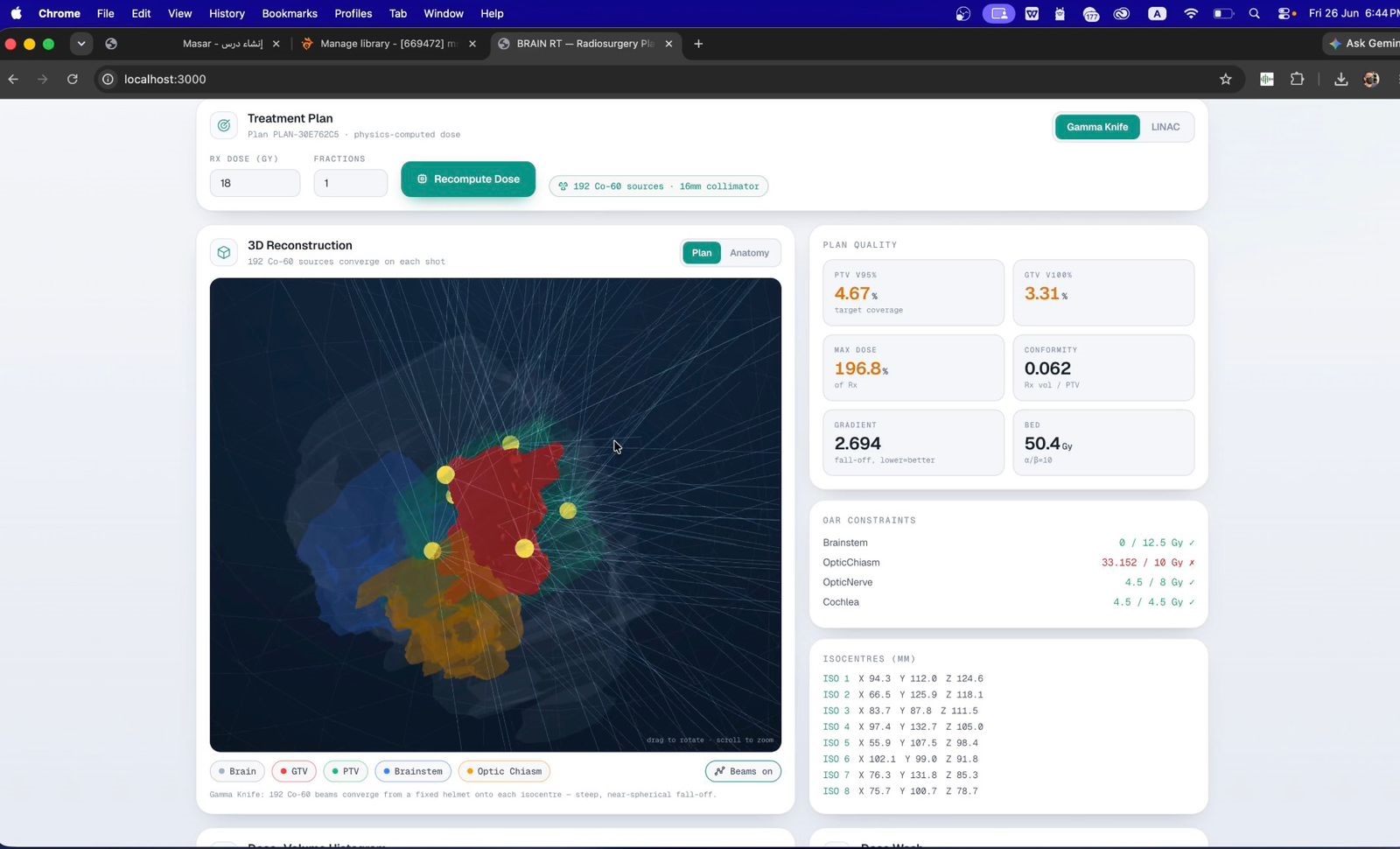Open a new tab with the plus icon
The height and width of the screenshot is (849, 1400).
click(x=698, y=44)
